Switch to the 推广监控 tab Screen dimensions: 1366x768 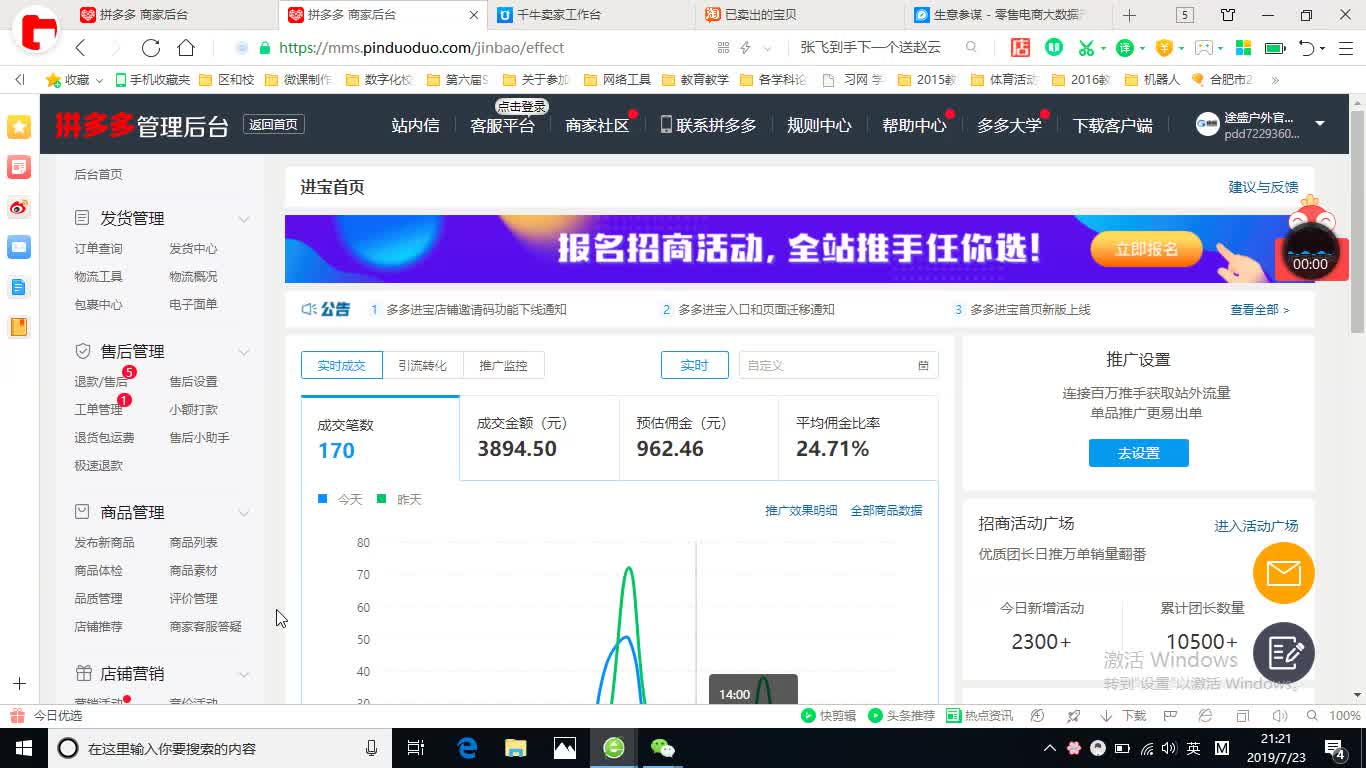coord(503,365)
